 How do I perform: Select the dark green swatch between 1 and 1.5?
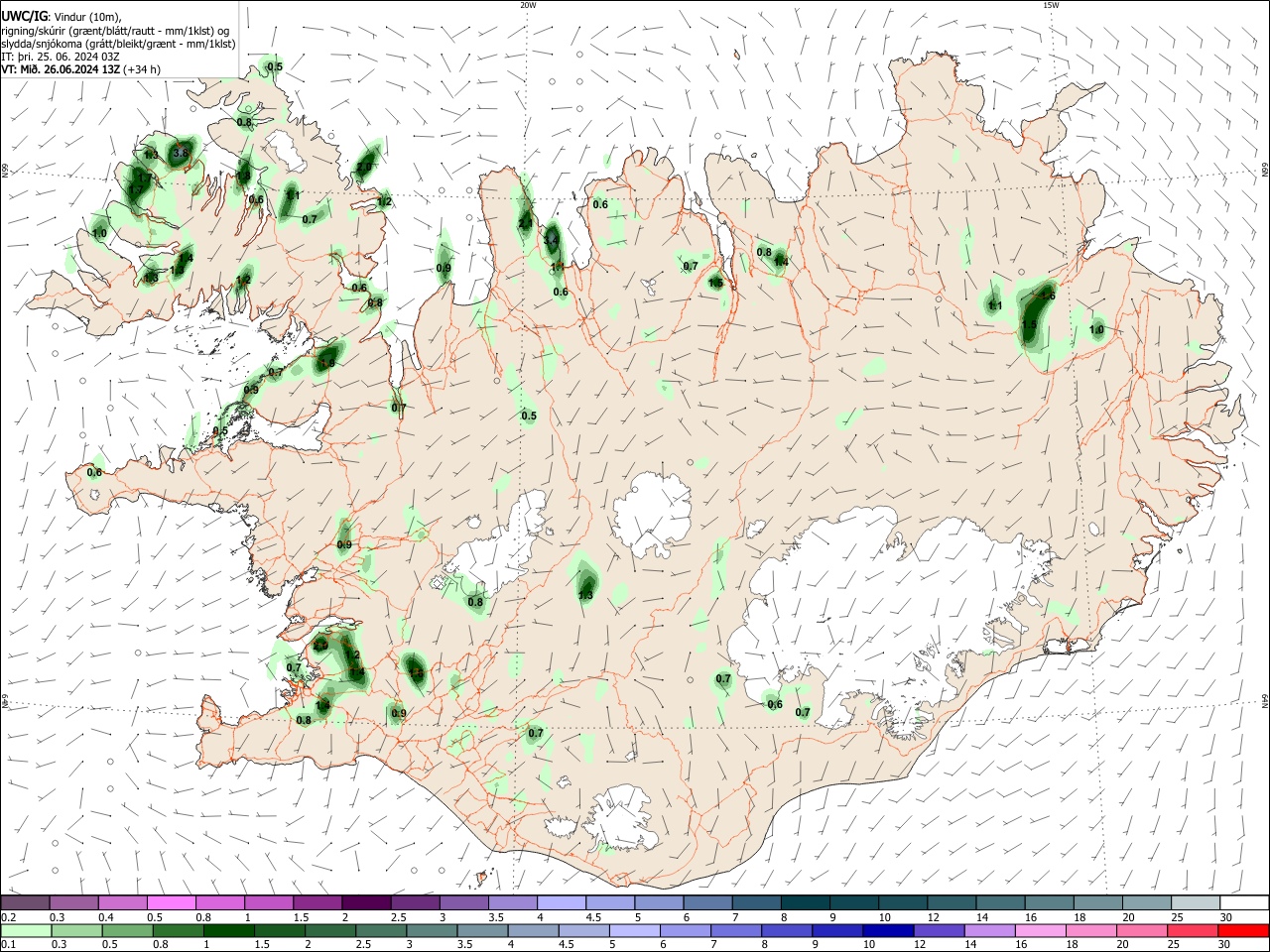pos(228,930)
